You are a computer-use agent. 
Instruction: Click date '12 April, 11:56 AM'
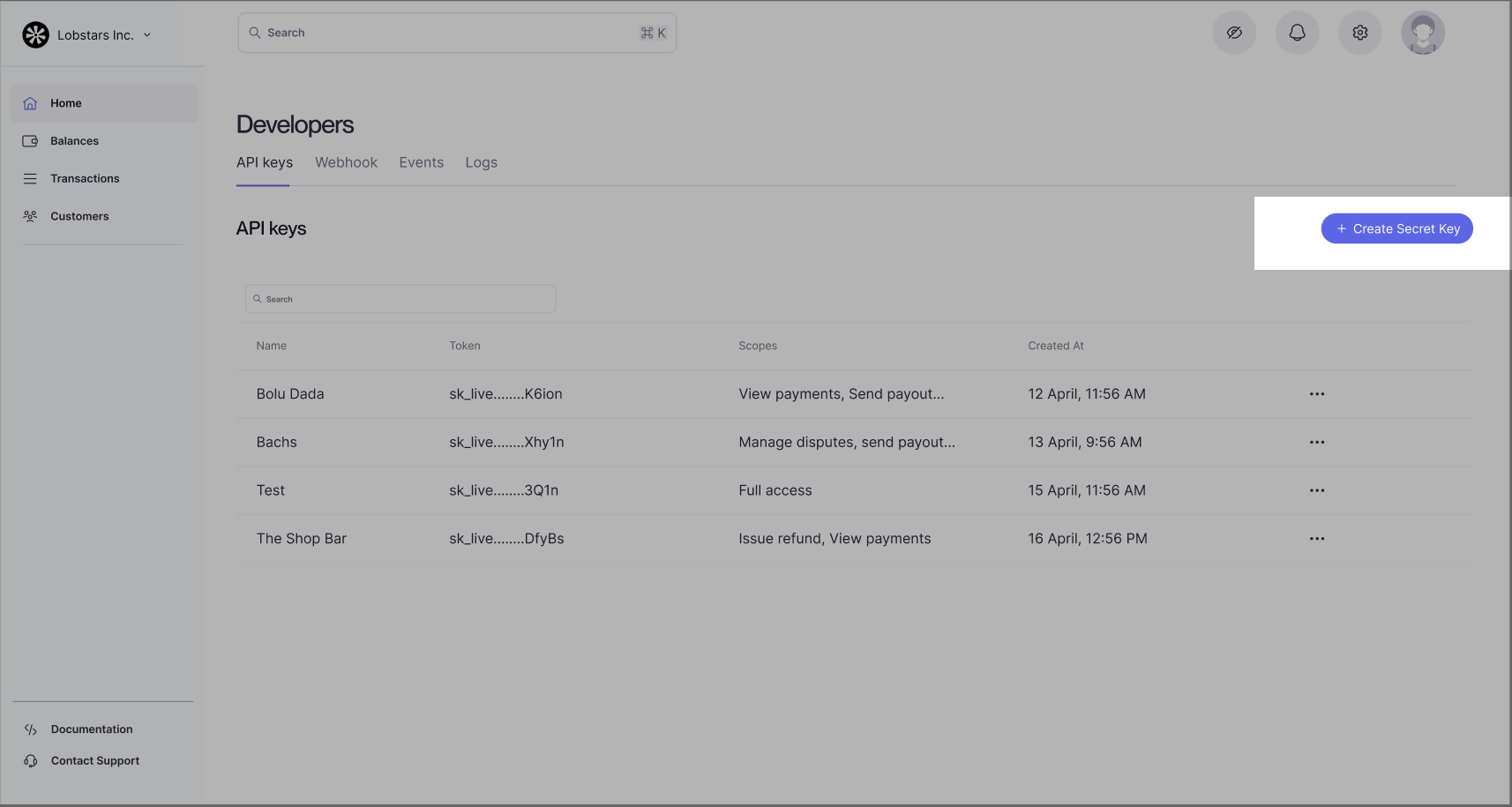tap(1087, 394)
